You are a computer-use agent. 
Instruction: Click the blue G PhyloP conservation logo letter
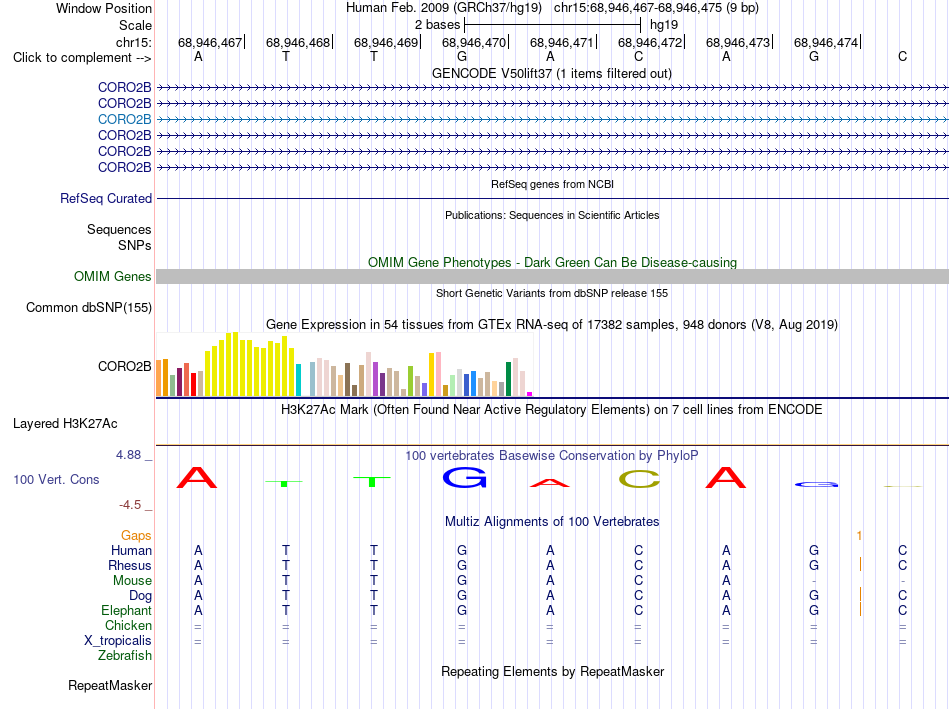(x=465, y=478)
